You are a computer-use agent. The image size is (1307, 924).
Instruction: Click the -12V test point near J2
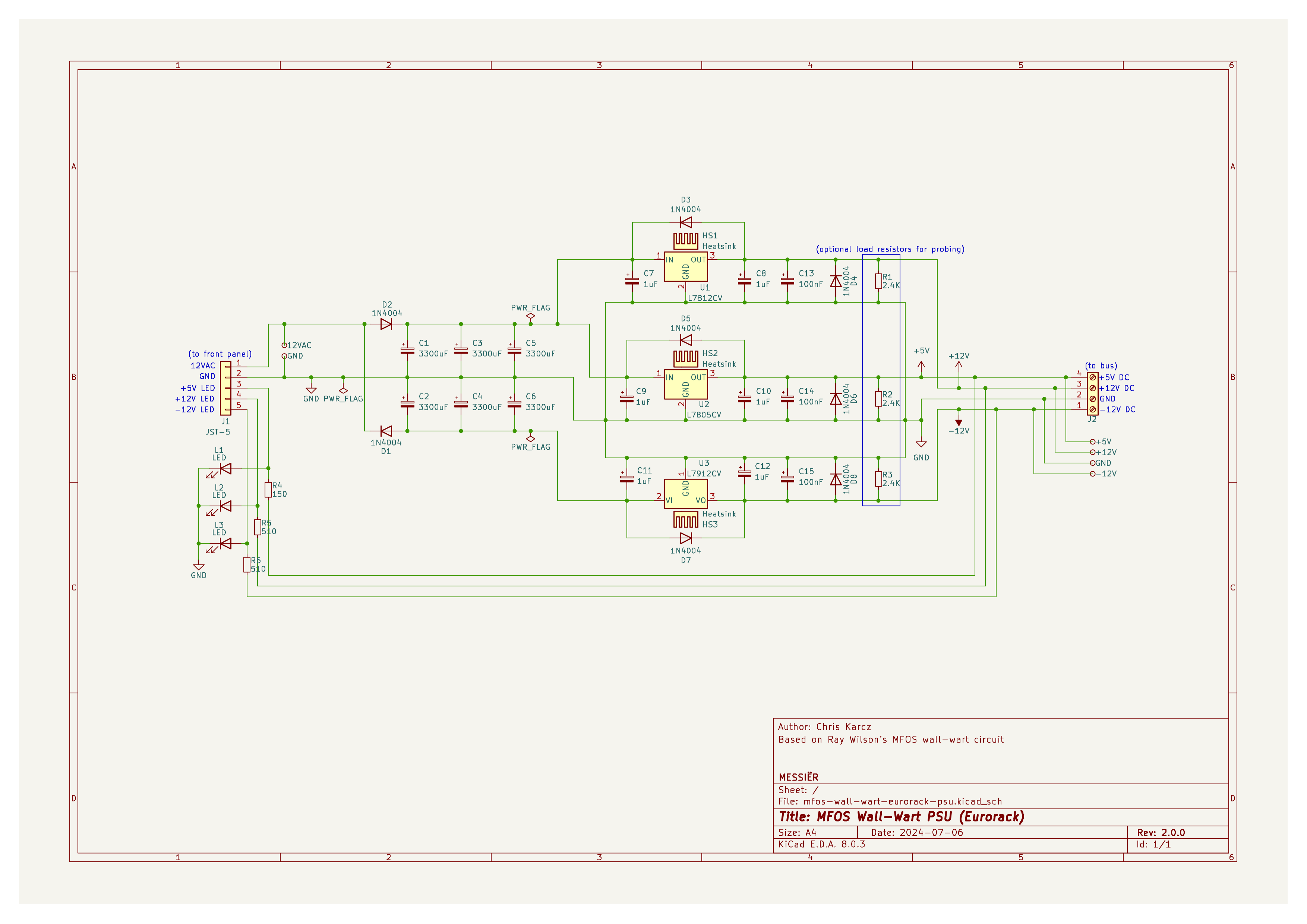[1092, 474]
